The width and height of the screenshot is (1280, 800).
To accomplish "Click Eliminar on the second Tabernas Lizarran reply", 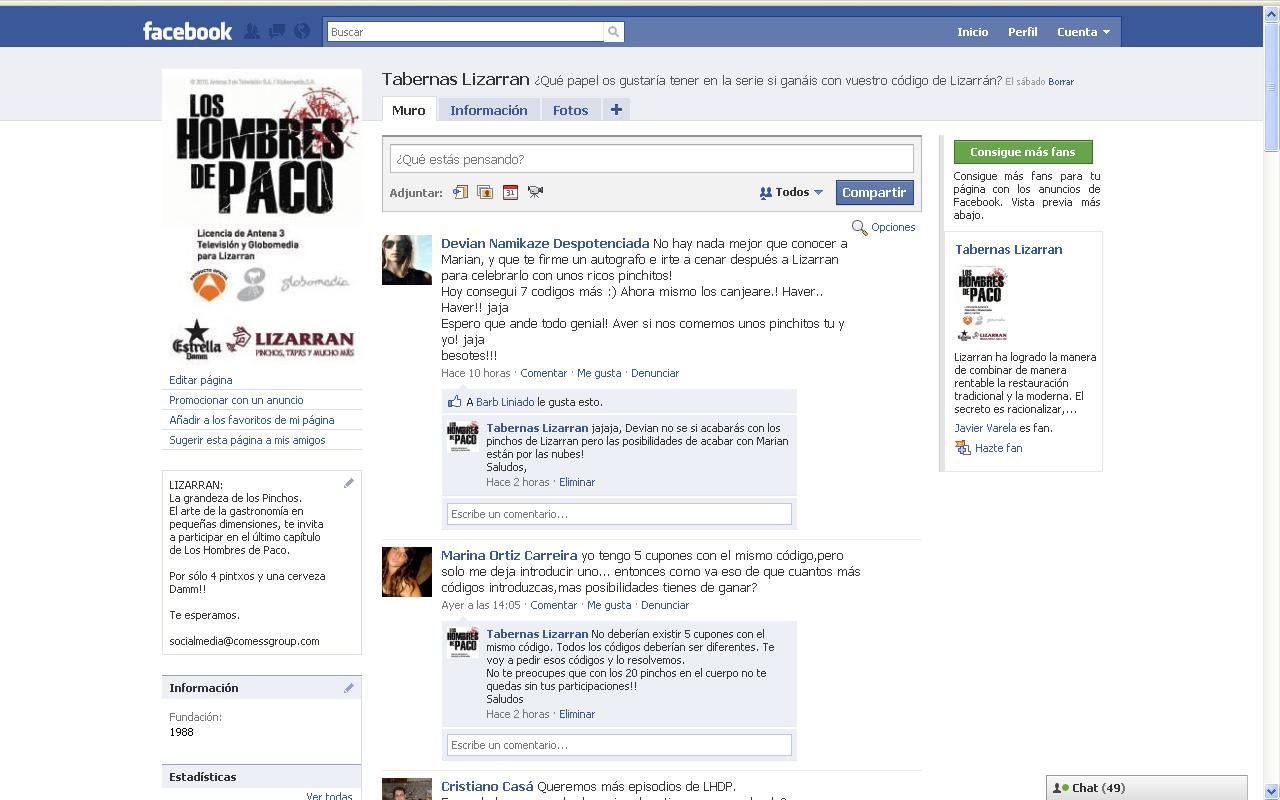I will tap(577, 714).
